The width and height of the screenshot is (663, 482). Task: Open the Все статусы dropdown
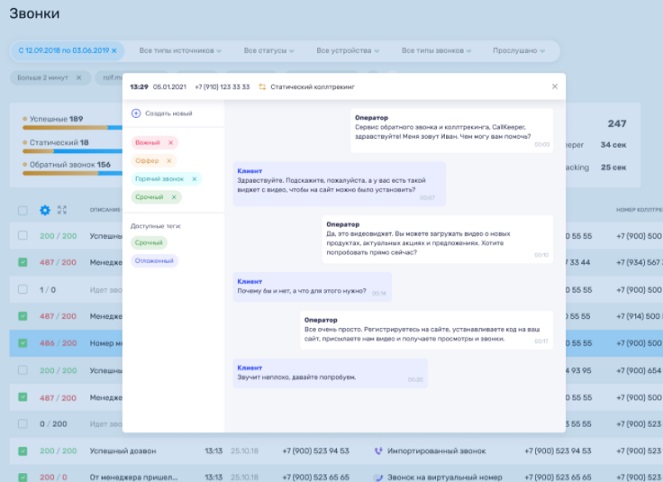pyautogui.click(x=268, y=51)
